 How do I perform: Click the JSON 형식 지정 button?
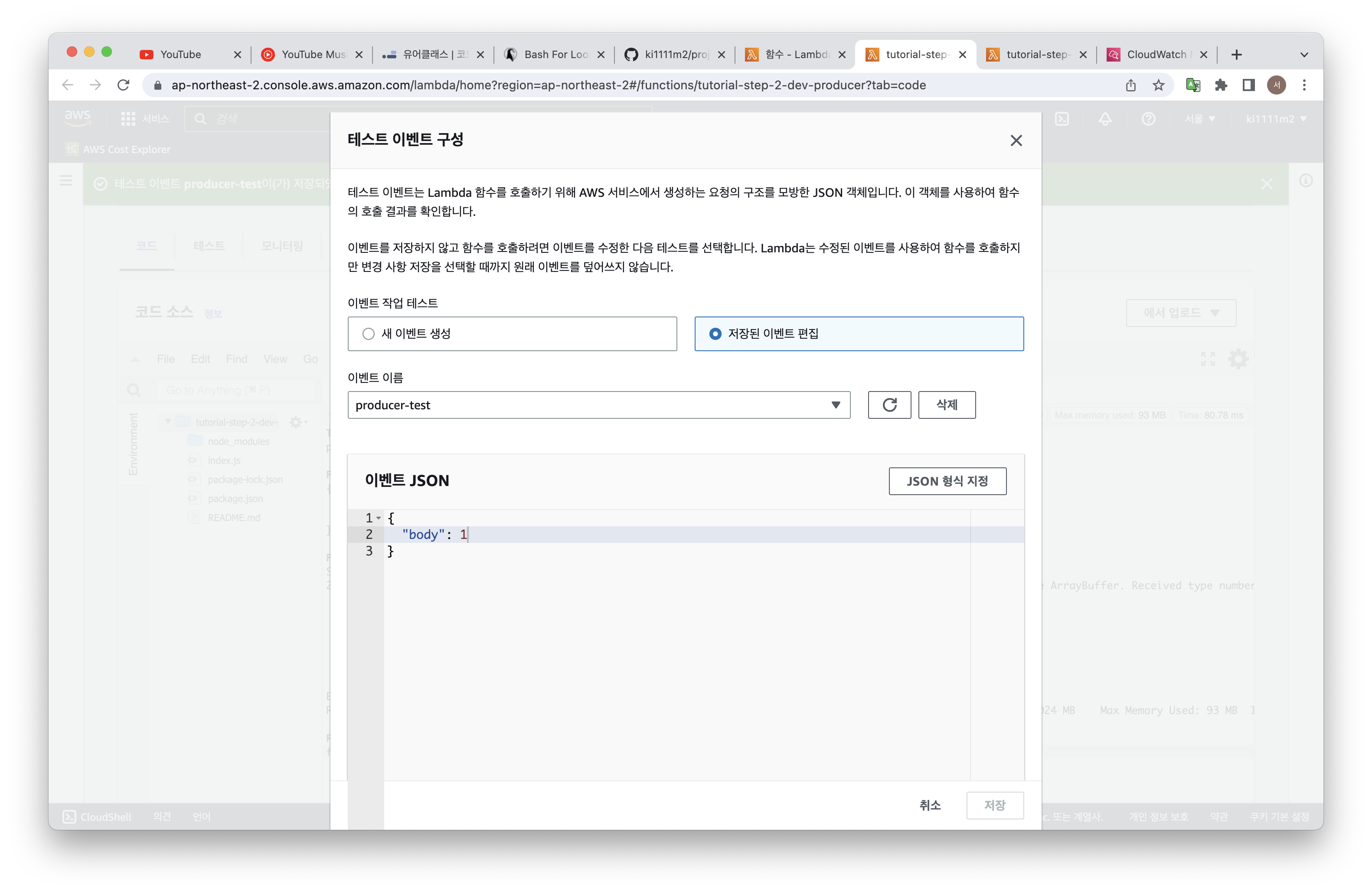point(947,481)
